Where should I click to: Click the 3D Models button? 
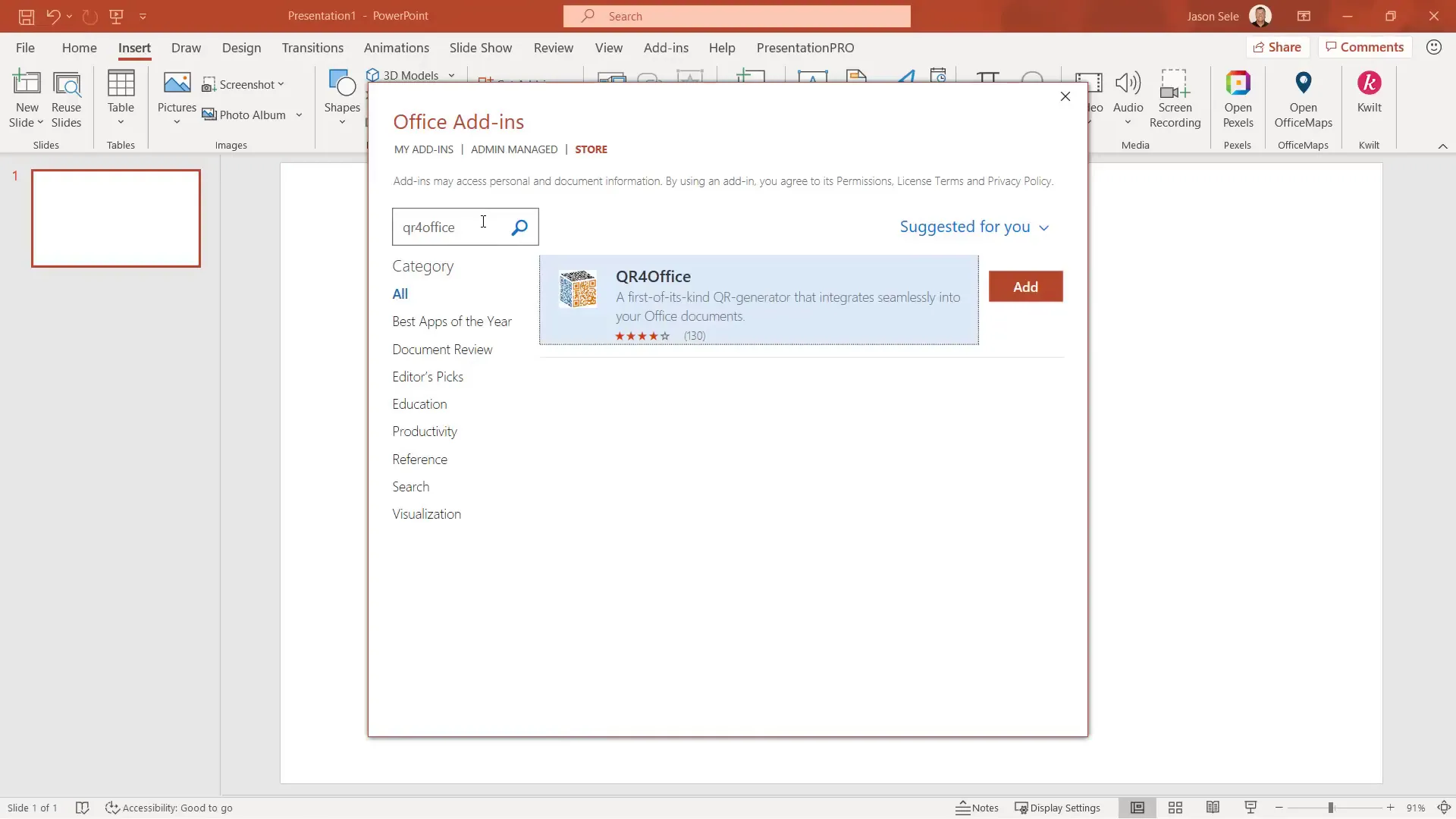pos(403,75)
